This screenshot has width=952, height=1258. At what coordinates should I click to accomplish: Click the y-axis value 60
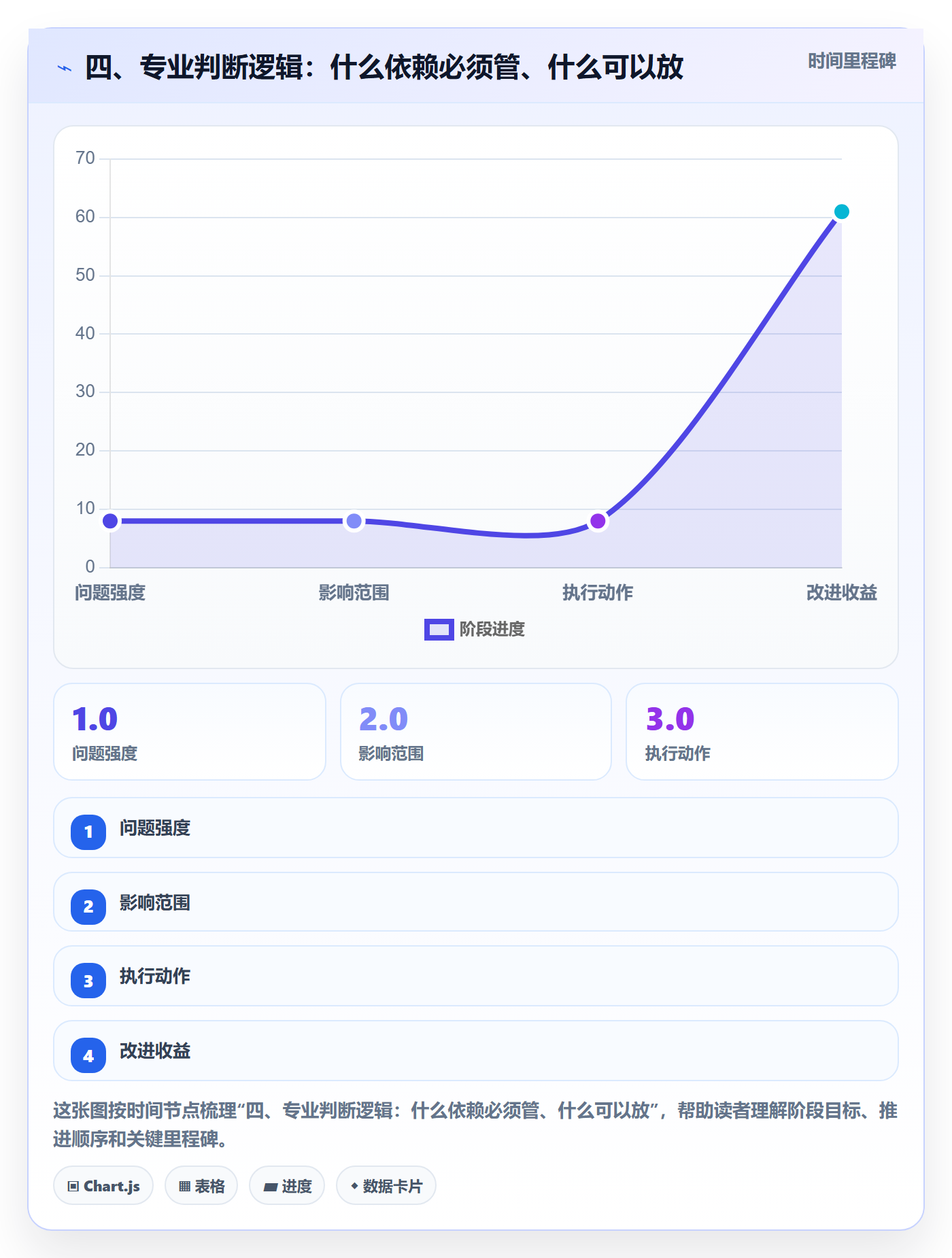click(x=85, y=217)
